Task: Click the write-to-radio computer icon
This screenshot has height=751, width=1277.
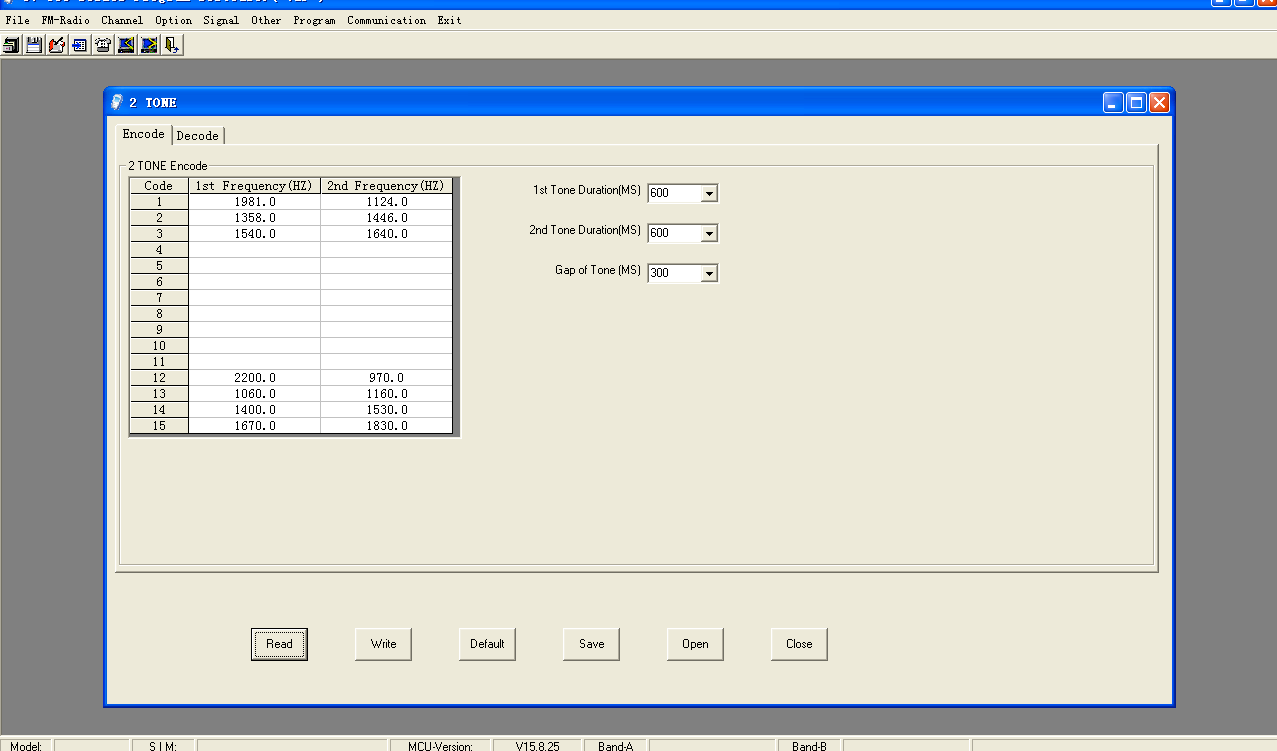Action: coord(149,45)
